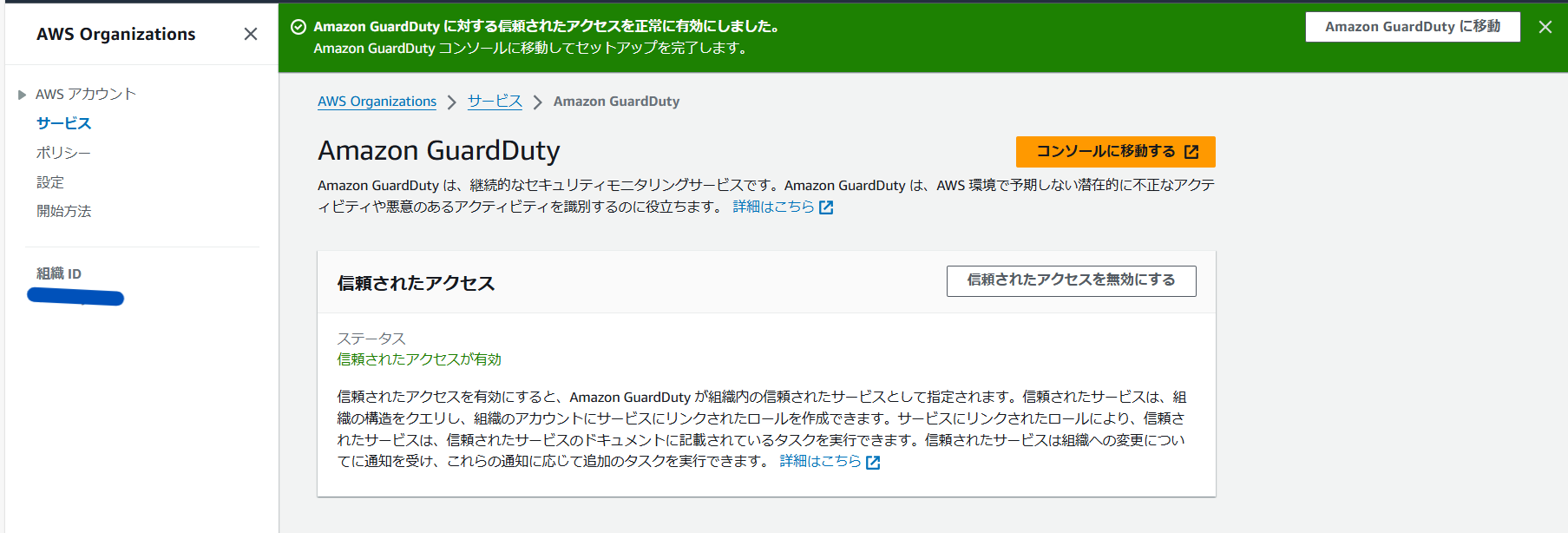Click the success checkmark icon in banner
Viewport: 1568px width, 533px height.
(299, 27)
